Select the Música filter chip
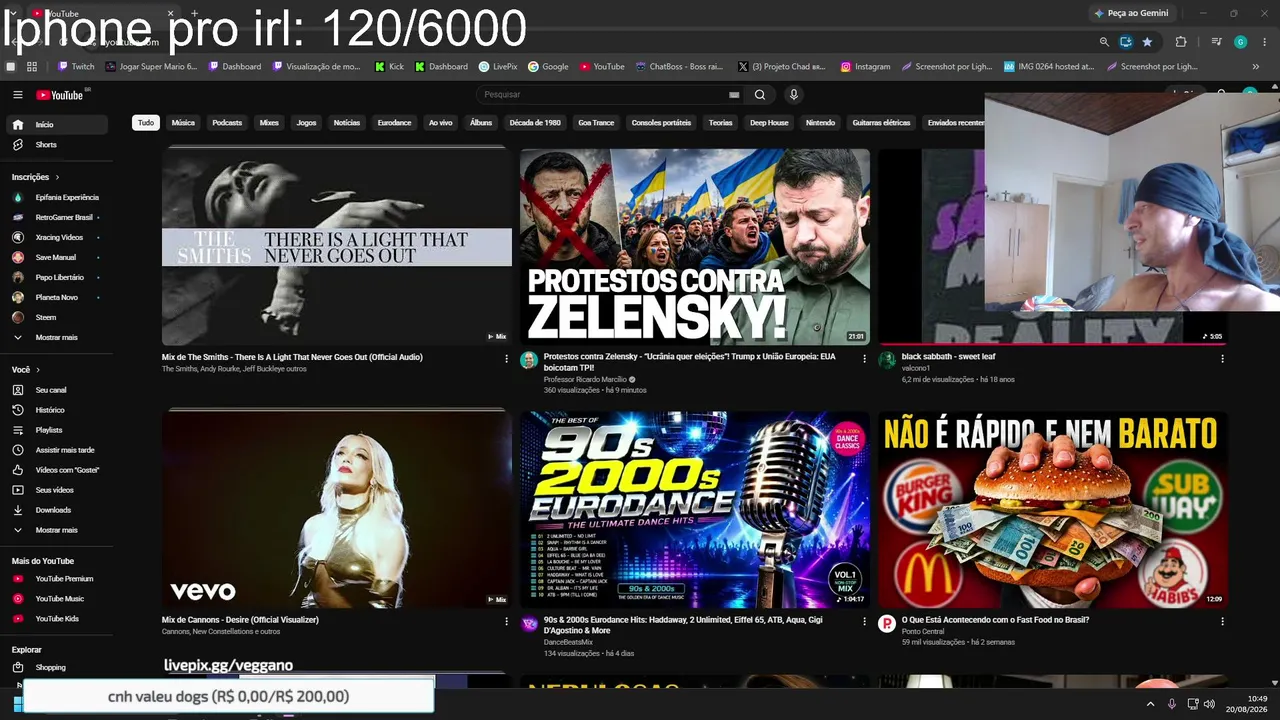1280x720 pixels. 183,123
